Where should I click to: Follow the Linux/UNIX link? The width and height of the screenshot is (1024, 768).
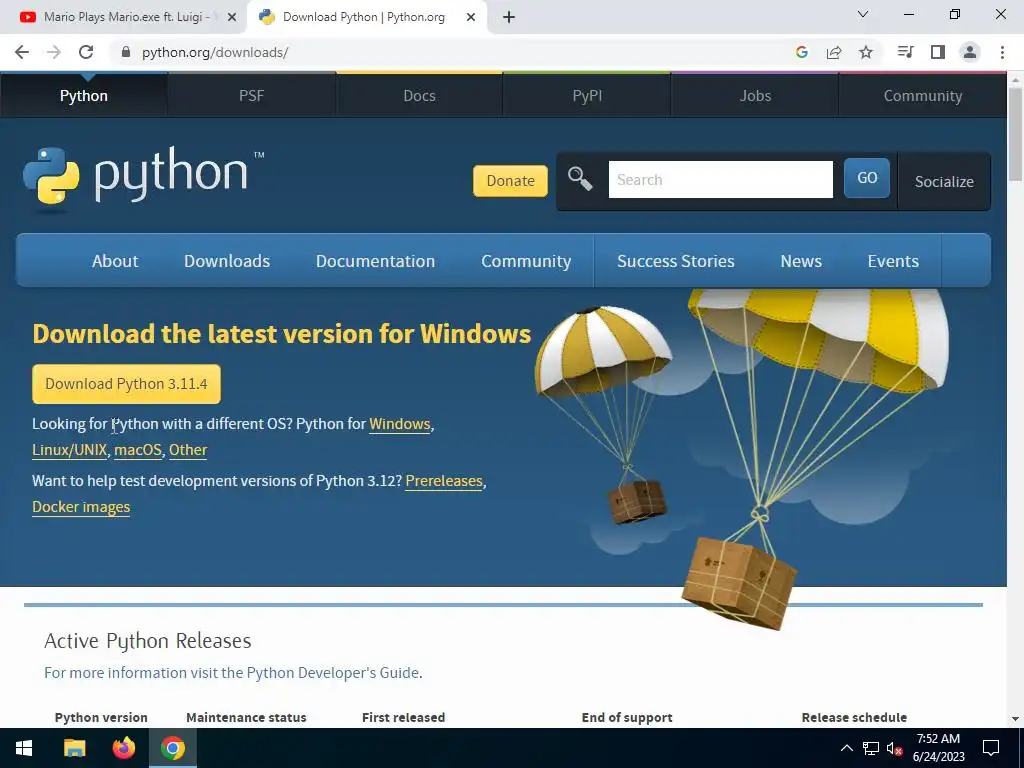tap(69, 450)
